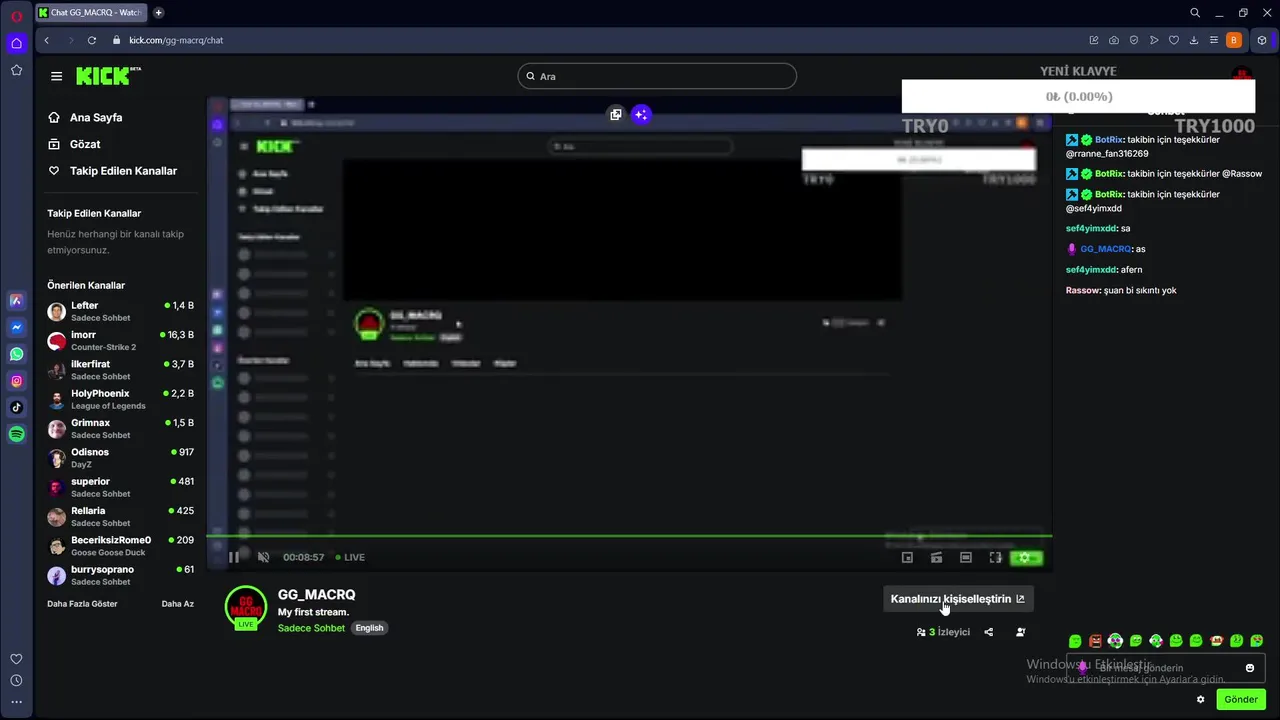Focus the Ara search field

[x=657, y=76]
